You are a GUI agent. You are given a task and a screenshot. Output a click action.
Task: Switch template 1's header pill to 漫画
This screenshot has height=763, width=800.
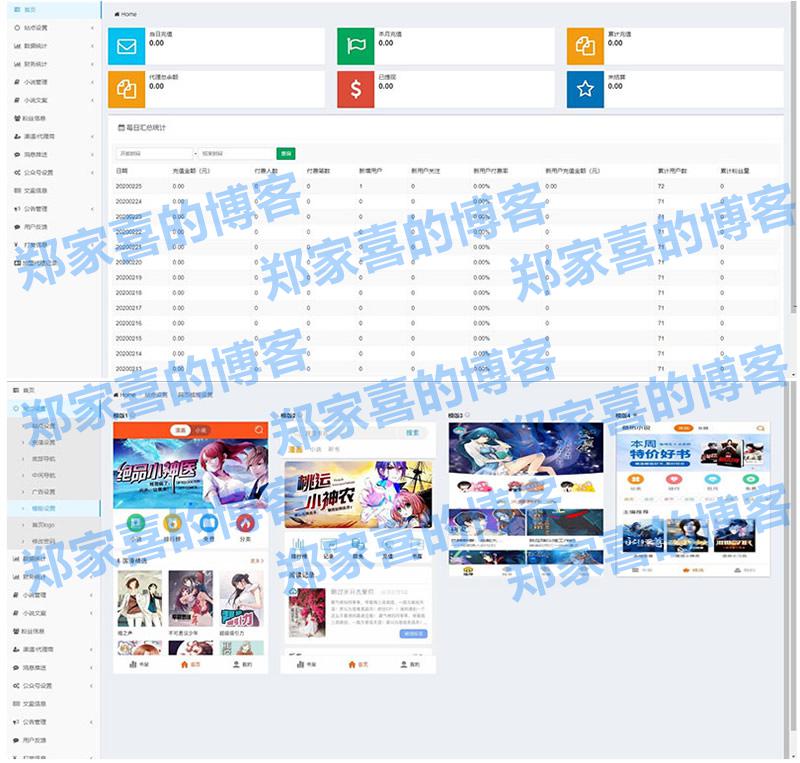181,430
